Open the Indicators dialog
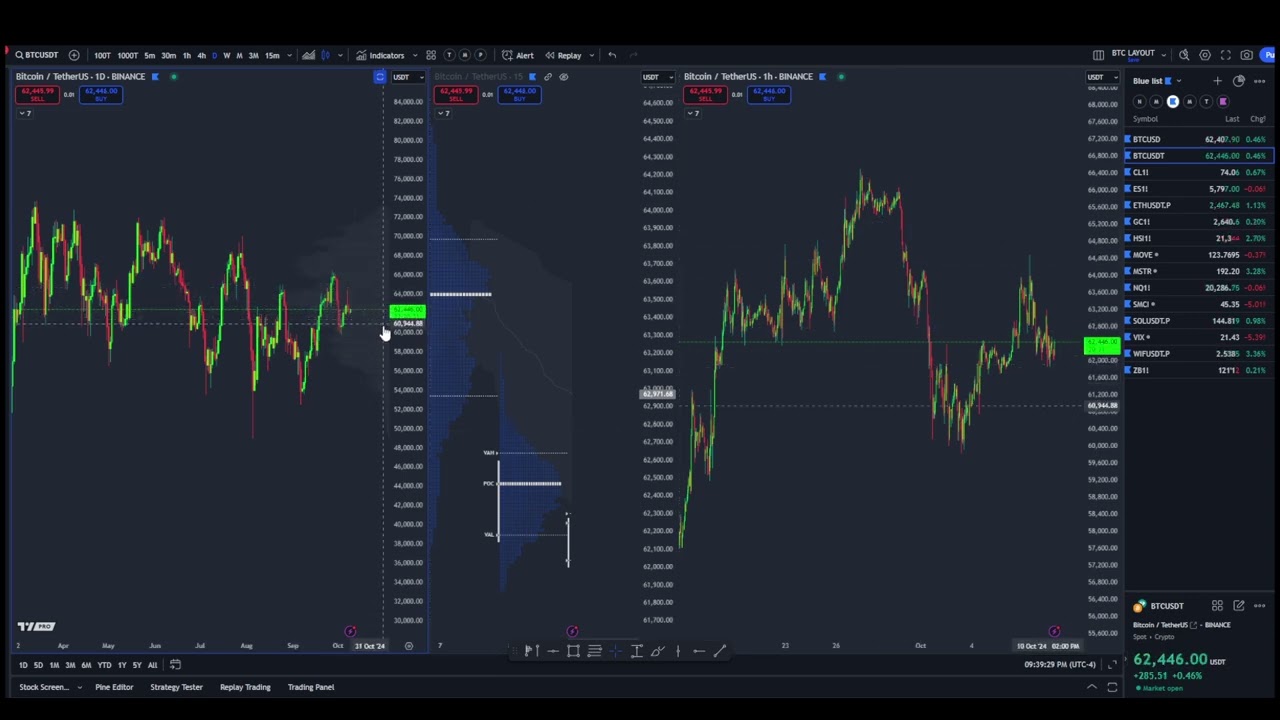 pyautogui.click(x=380, y=55)
